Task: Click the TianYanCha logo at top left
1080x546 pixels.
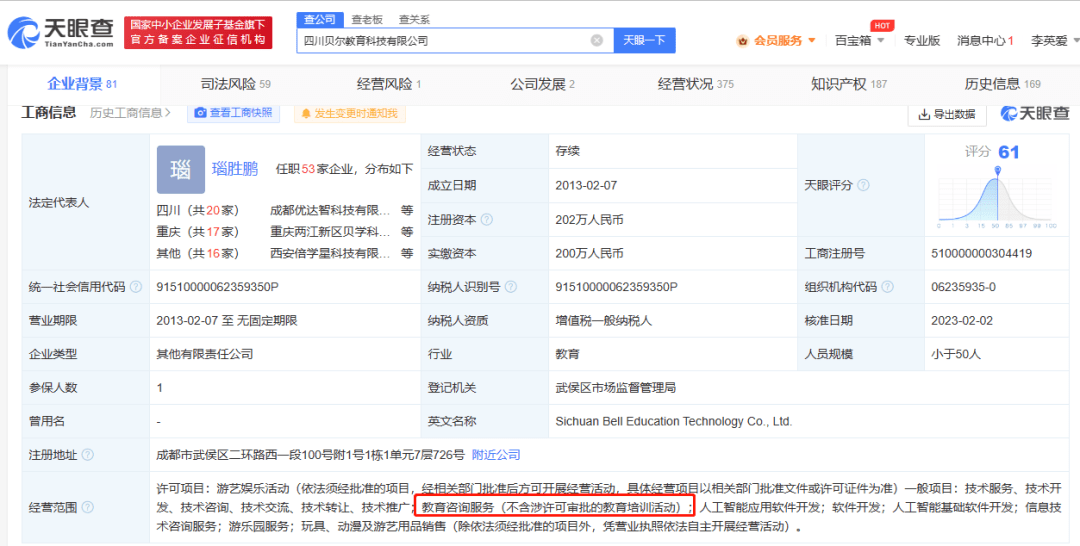Action: click(x=61, y=32)
